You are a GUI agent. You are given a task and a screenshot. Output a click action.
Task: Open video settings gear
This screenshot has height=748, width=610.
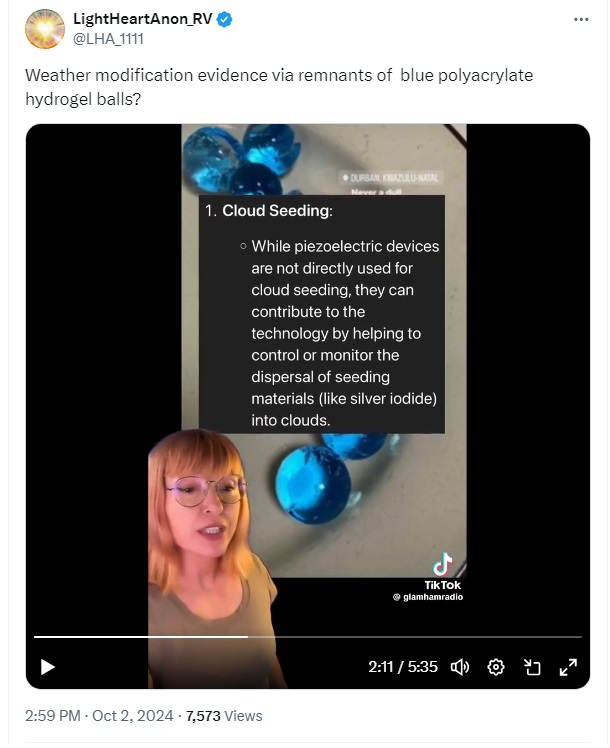click(496, 666)
